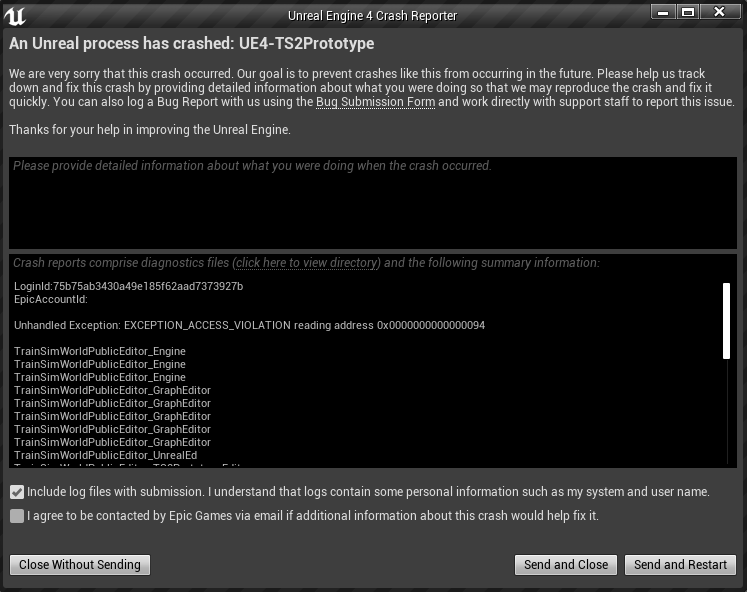Click the scrollbar track below the thumb
The image size is (747, 592).
727,412
